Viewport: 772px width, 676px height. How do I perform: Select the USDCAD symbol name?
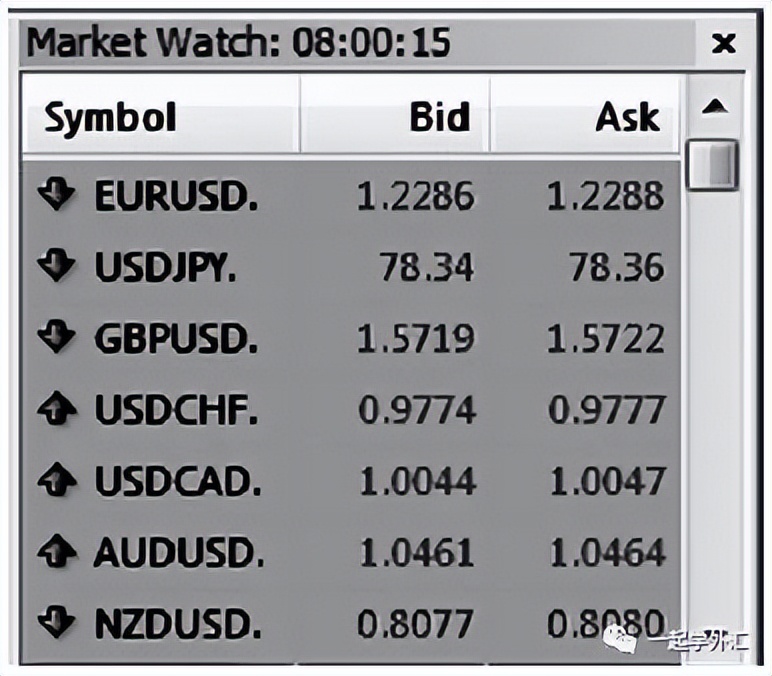click(x=177, y=482)
